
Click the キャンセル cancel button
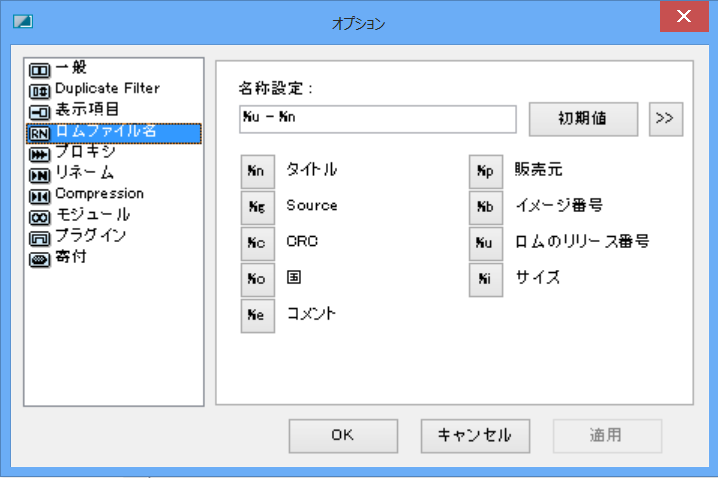(x=475, y=436)
